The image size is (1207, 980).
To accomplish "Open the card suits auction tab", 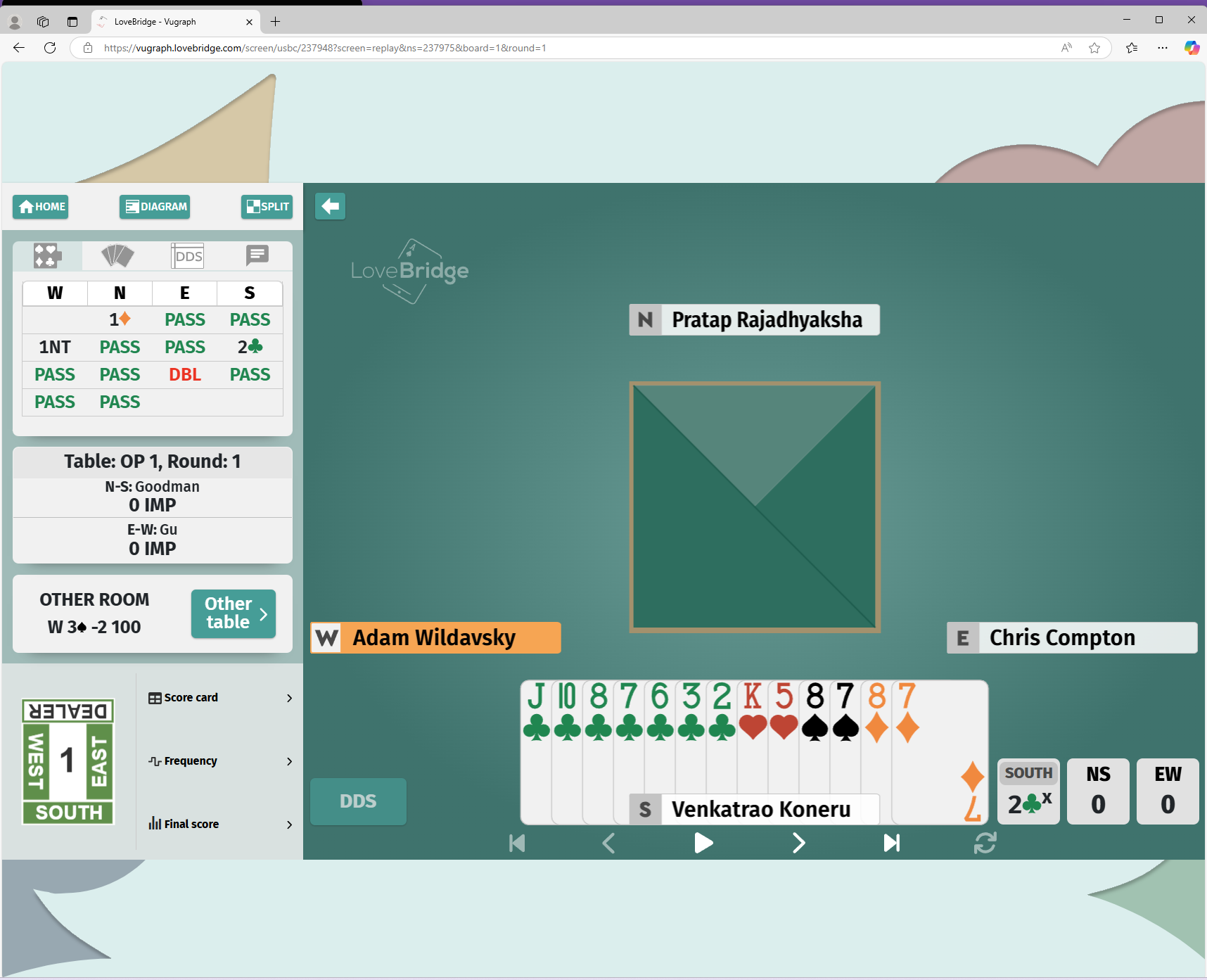I will coord(47,256).
